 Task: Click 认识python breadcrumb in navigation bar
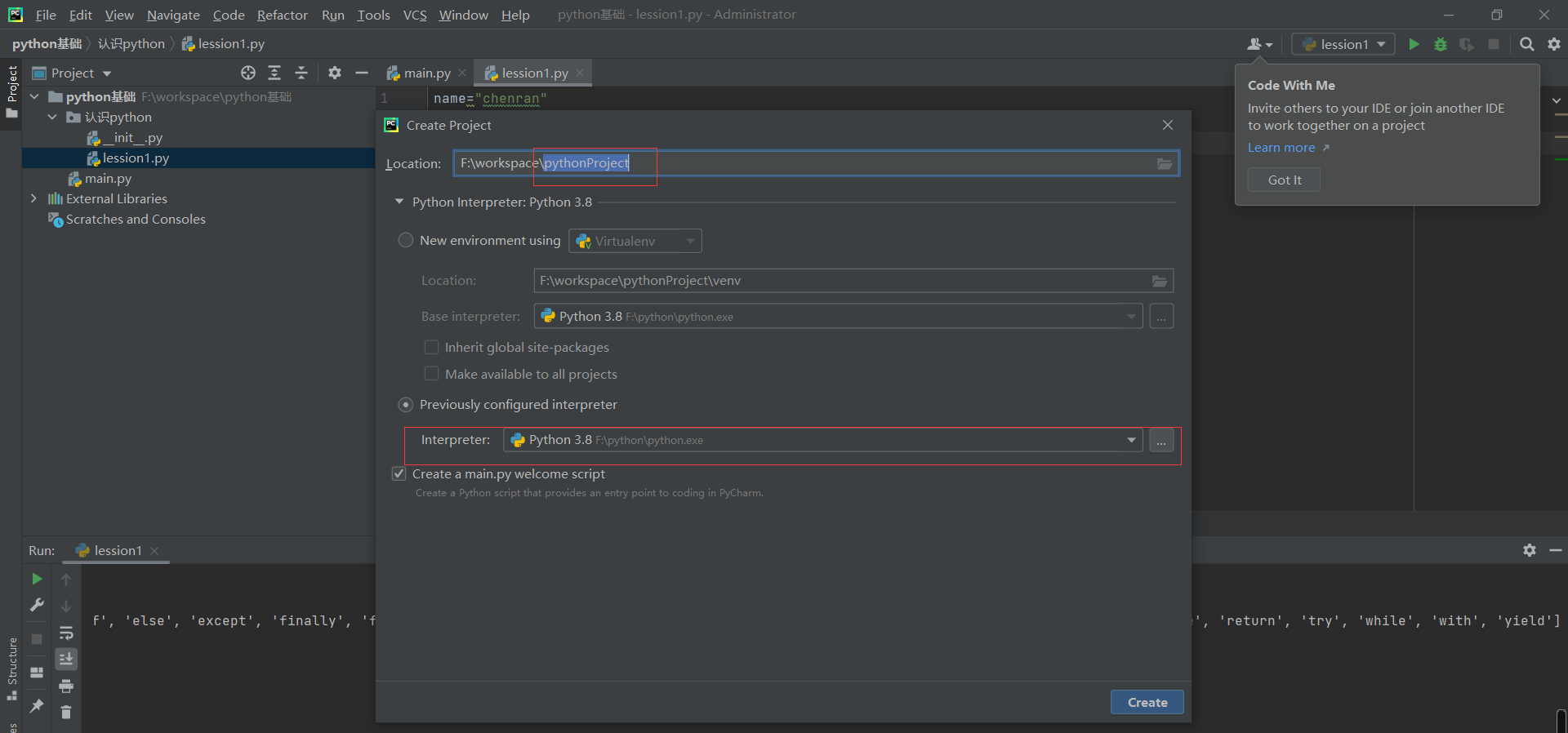[131, 44]
